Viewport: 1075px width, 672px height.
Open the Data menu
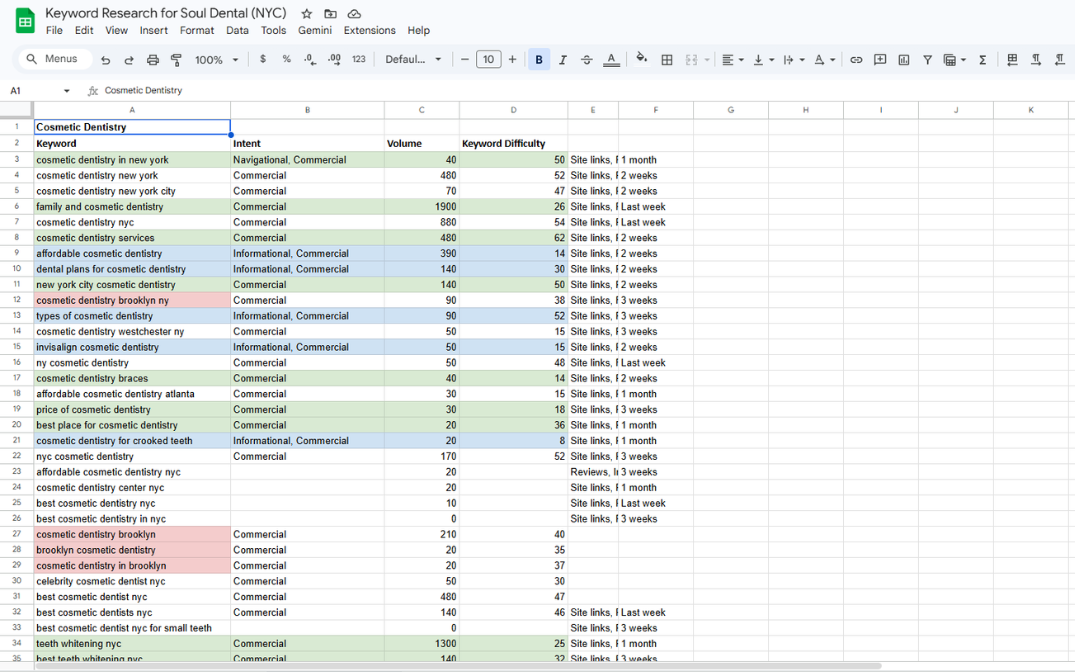tap(237, 31)
